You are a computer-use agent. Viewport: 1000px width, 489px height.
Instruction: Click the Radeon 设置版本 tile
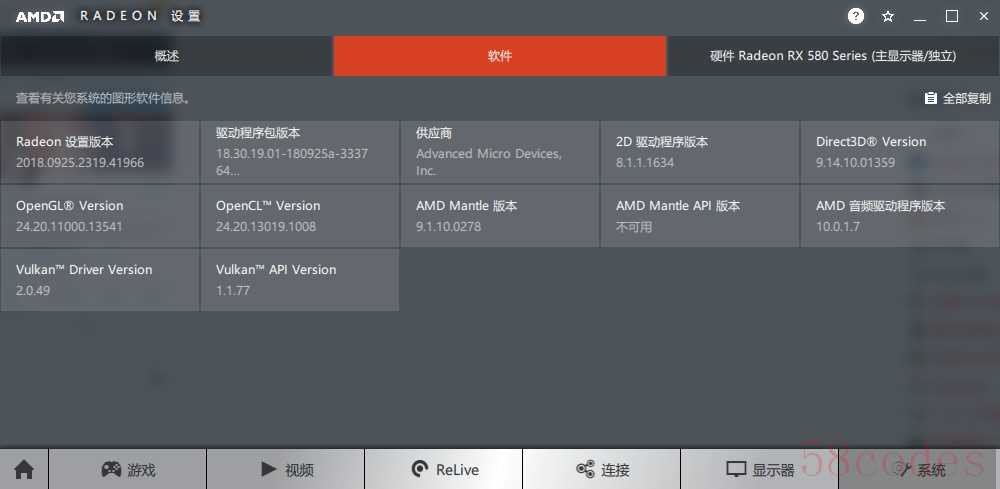point(99,152)
